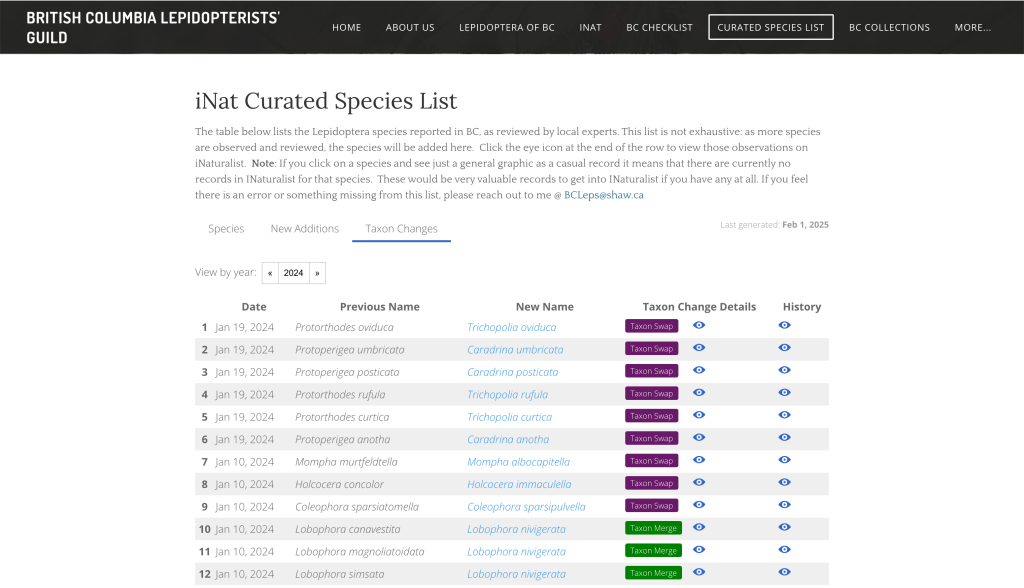Image resolution: width=1024 pixels, height=588 pixels.
Task: Follow the Caradrina posticata species link
Action: point(514,371)
